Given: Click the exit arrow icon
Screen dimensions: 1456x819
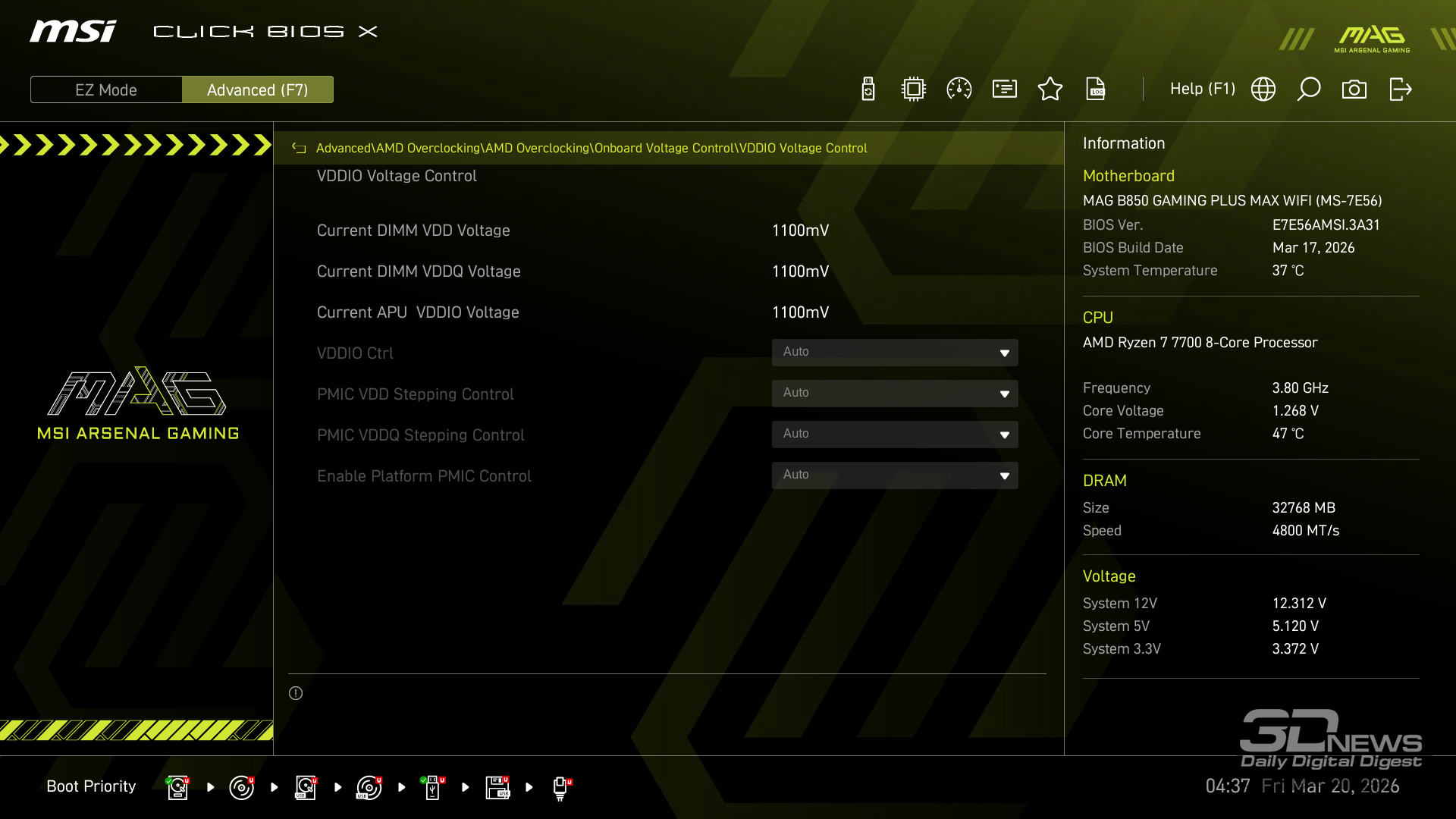Looking at the screenshot, I should tap(1400, 89).
